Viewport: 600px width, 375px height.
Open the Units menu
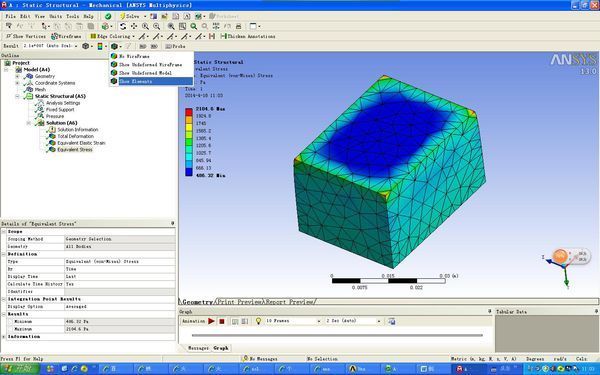55,16
